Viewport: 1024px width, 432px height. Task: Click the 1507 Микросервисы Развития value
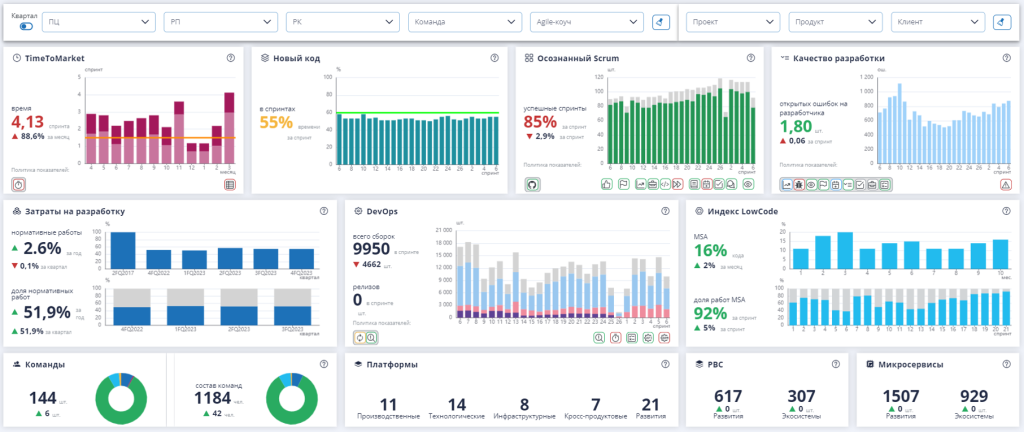click(901, 396)
